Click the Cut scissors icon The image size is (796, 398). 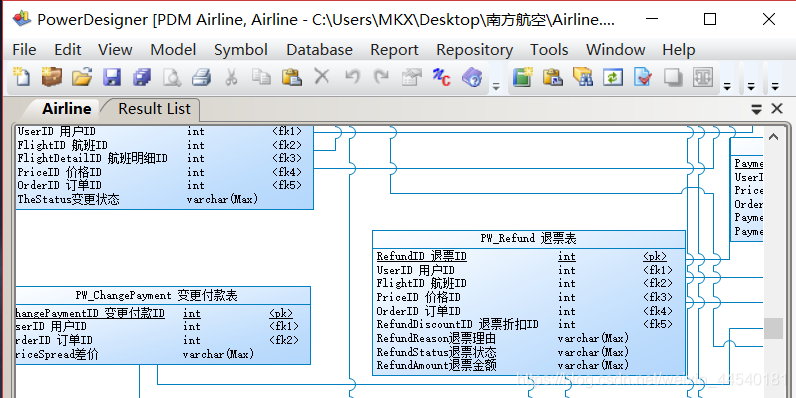(x=231, y=77)
